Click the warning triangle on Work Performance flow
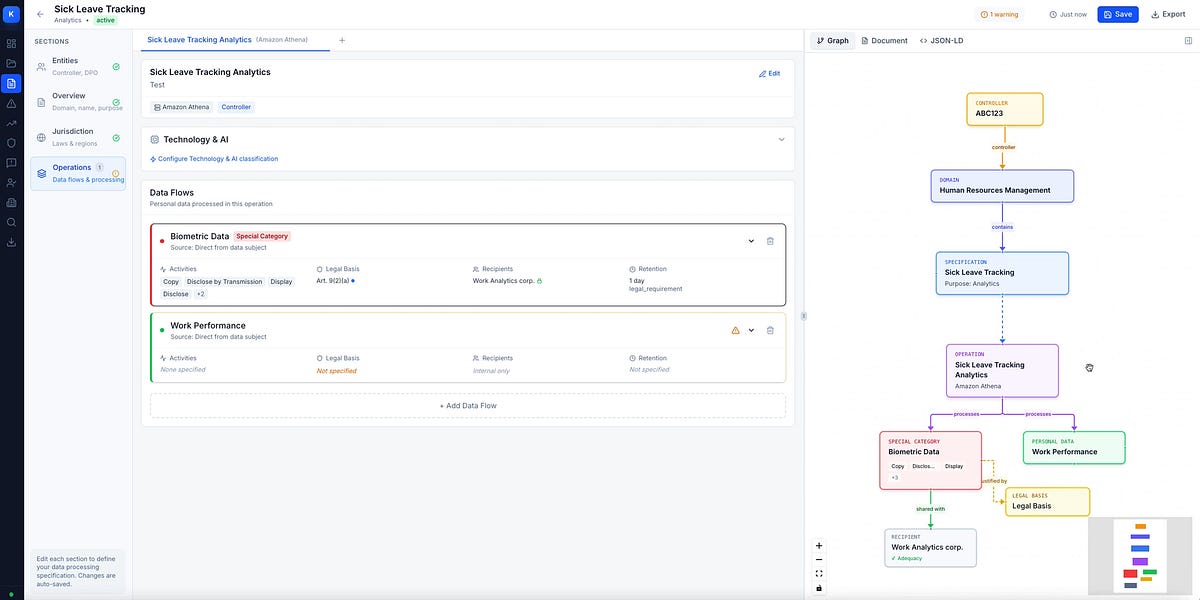Viewport: 1200px width, 600px height. click(735, 330)
